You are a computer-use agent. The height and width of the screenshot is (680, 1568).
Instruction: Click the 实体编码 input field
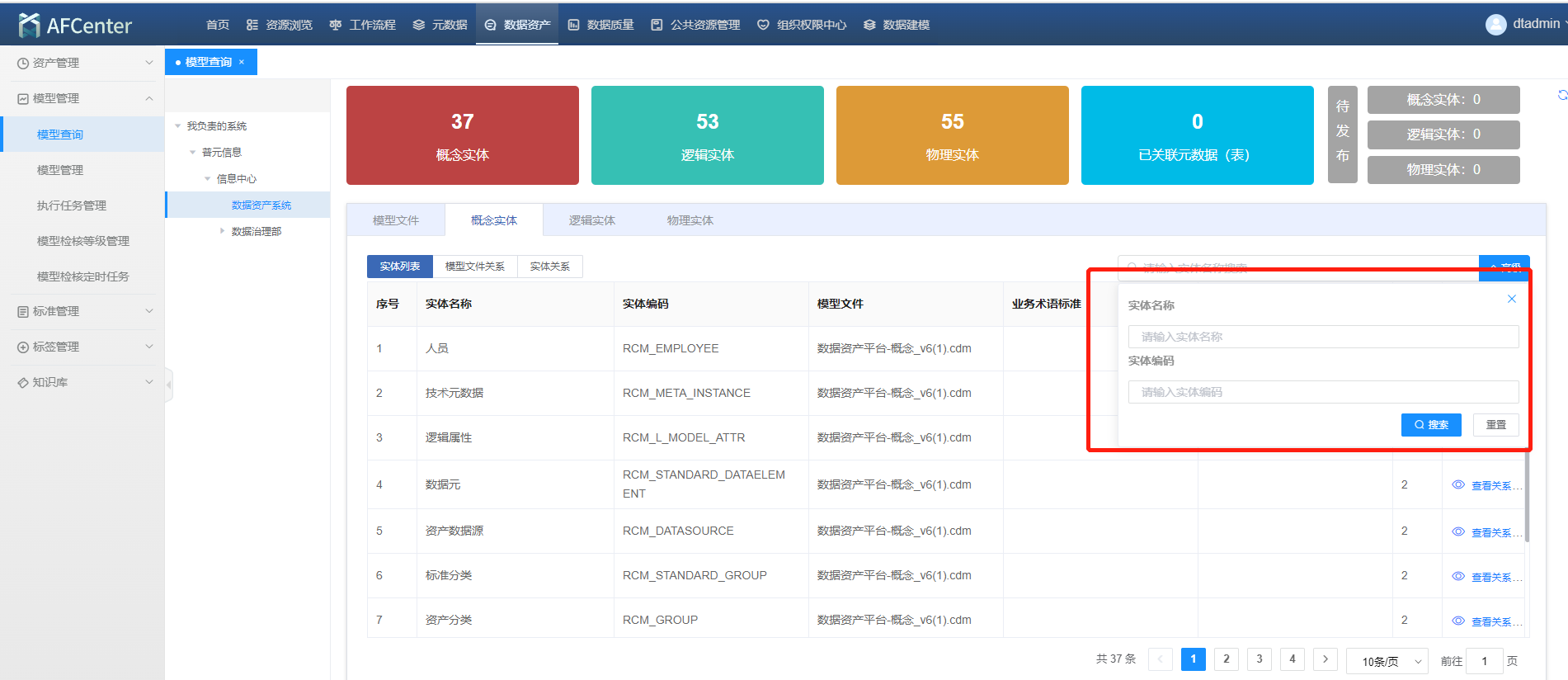click(x=1323, y=392)
